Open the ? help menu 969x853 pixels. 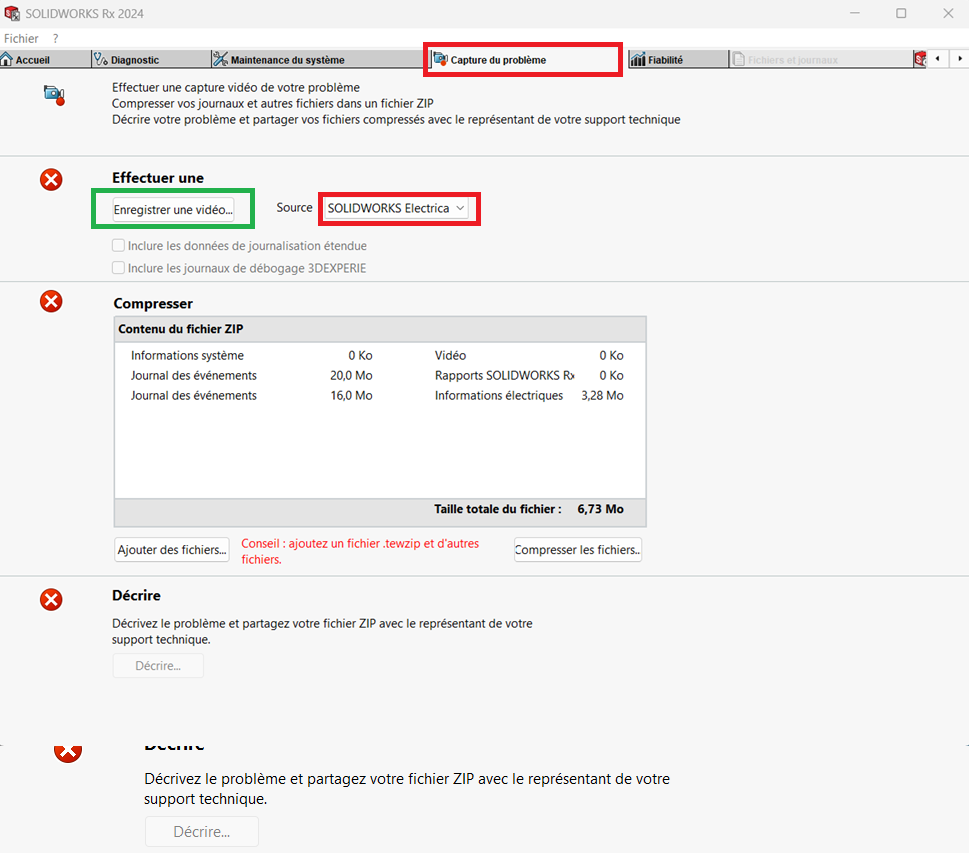click(56, 38)
